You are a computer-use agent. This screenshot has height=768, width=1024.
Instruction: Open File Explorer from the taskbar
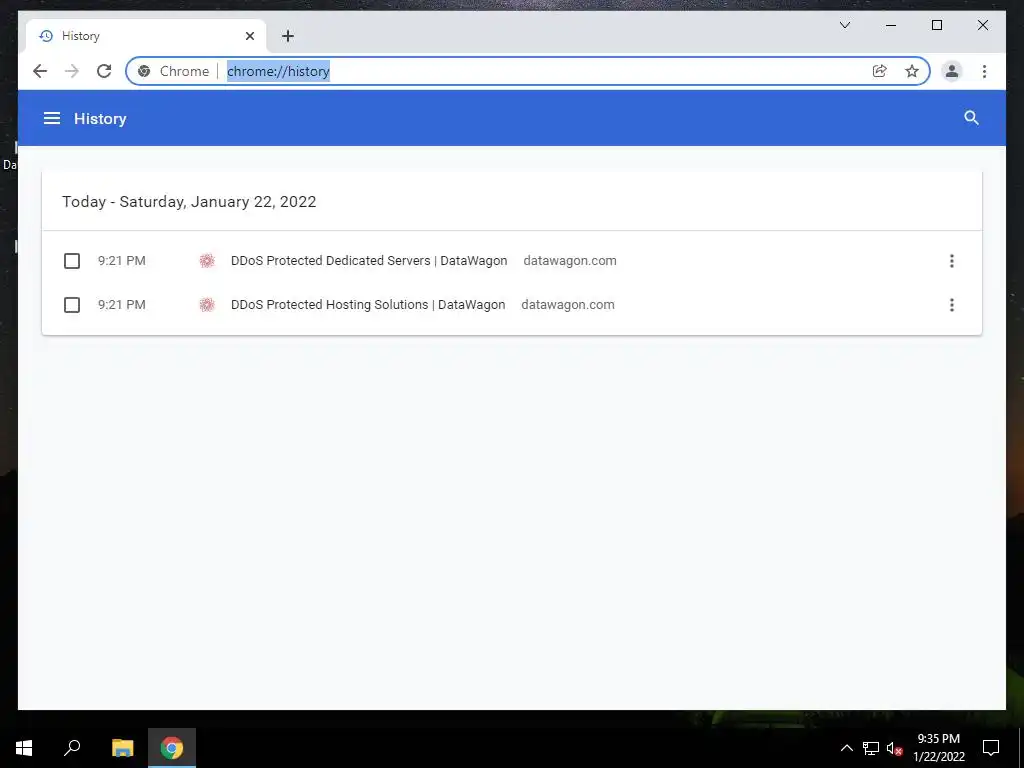click(x=122, y=748)
